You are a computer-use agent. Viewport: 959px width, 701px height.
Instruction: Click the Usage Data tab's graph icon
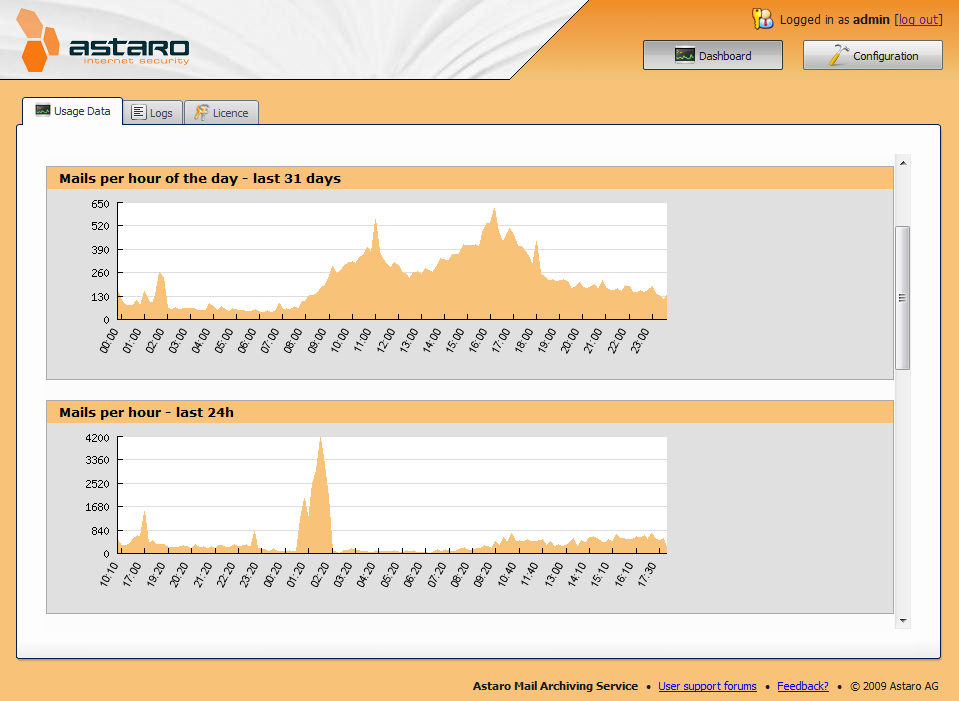coord(43,111)
